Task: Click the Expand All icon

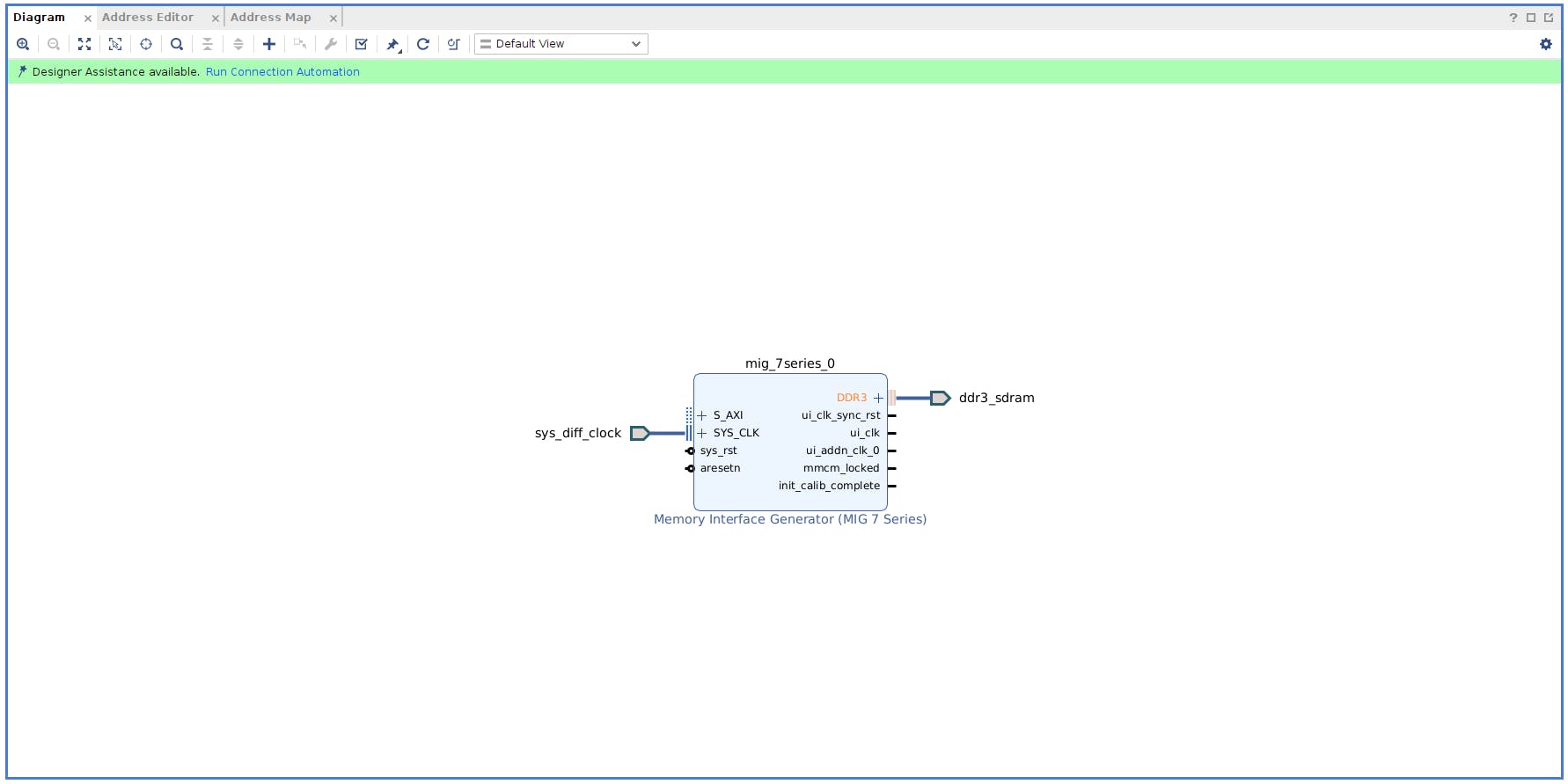Action: pyautogui.click(x=238, y=44)
